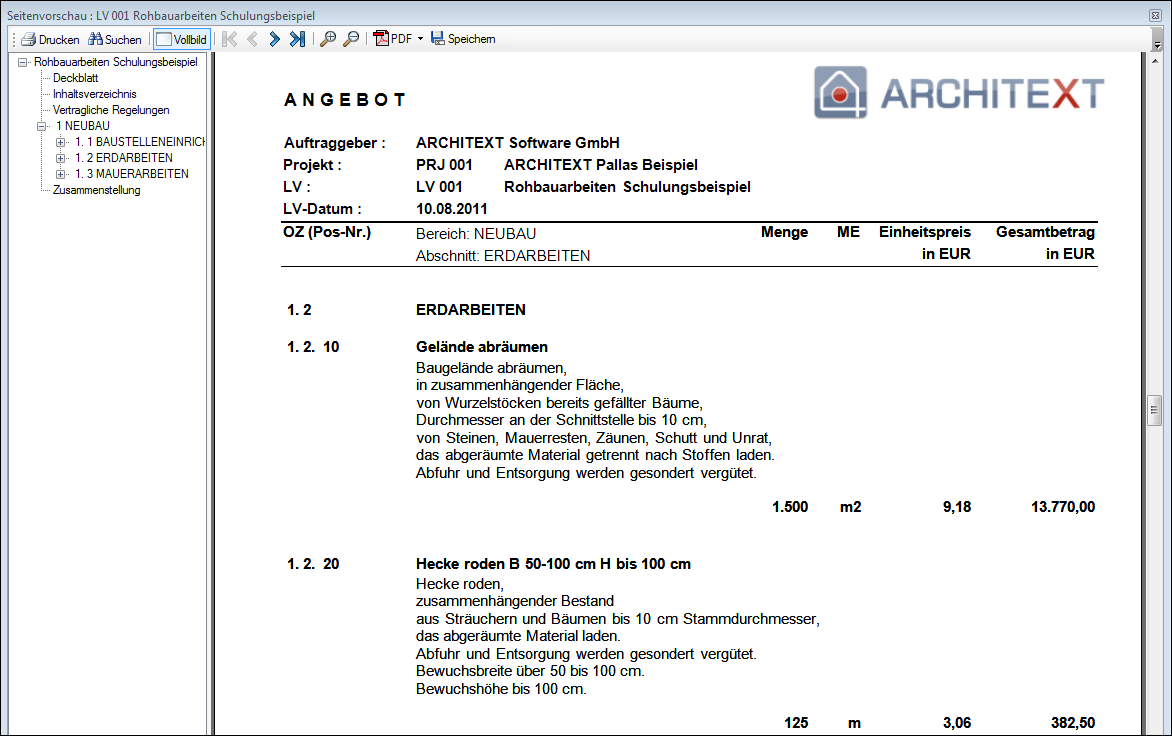Image resolution: width=1172 pixels, height=736 pixels.
Task: Expand the 1. 2 ERDARBEITEN node
Action: (61, 158)
